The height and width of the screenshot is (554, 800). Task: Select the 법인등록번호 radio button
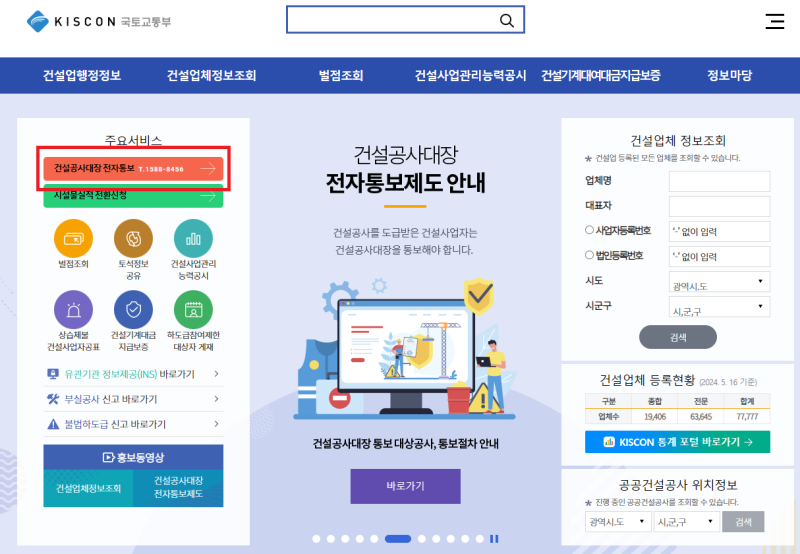(589, 255)
